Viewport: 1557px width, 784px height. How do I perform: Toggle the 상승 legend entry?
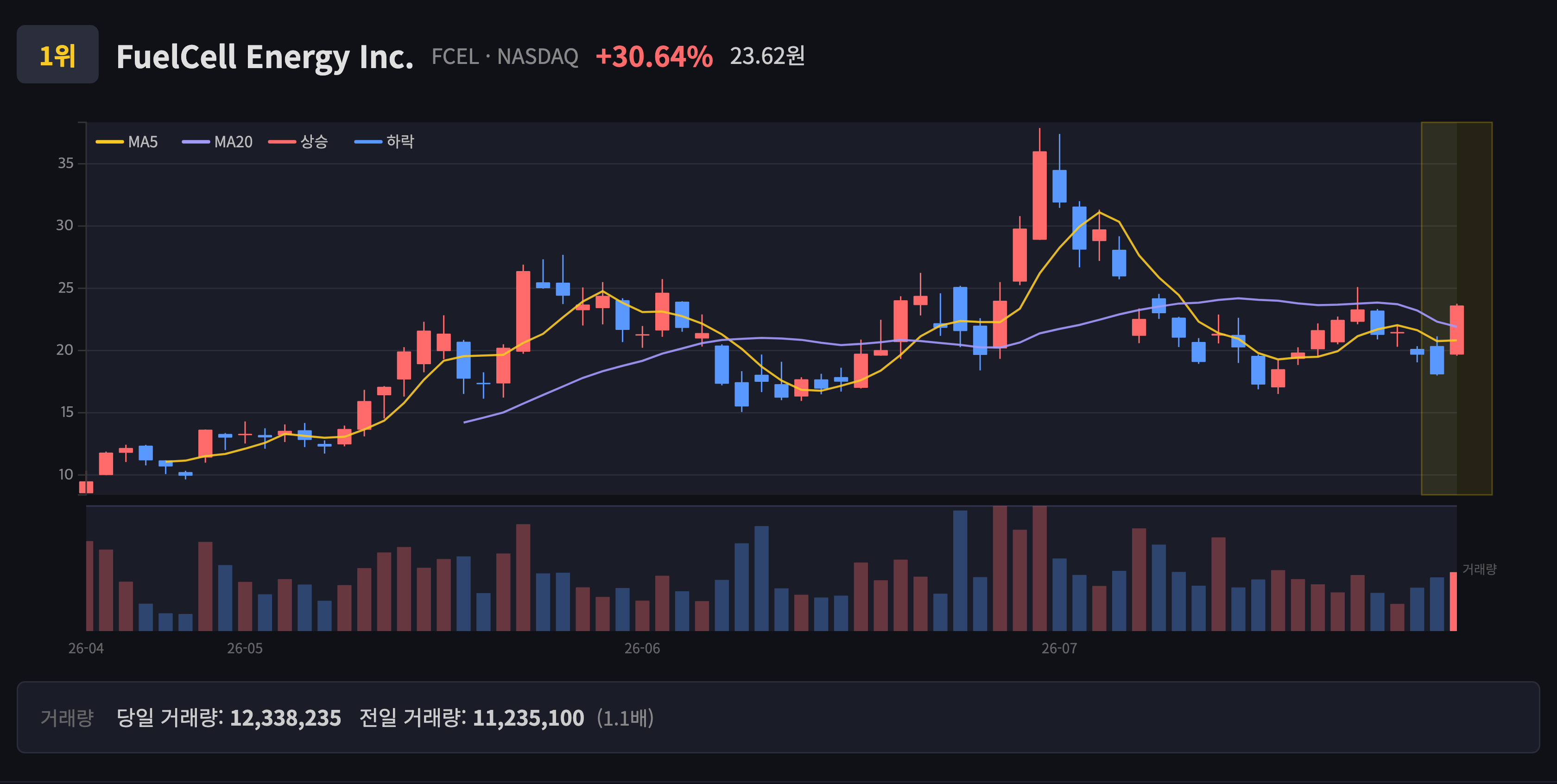coord(298,142)
